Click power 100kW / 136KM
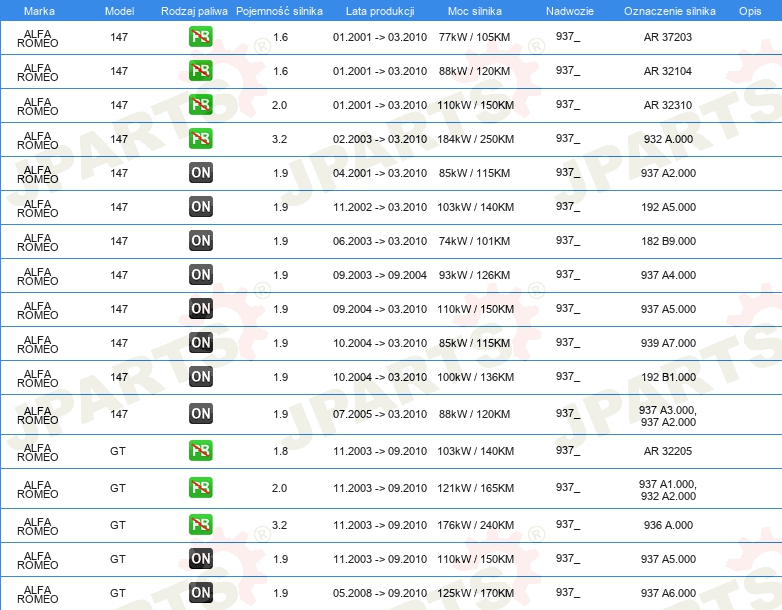 click(475, 377)
